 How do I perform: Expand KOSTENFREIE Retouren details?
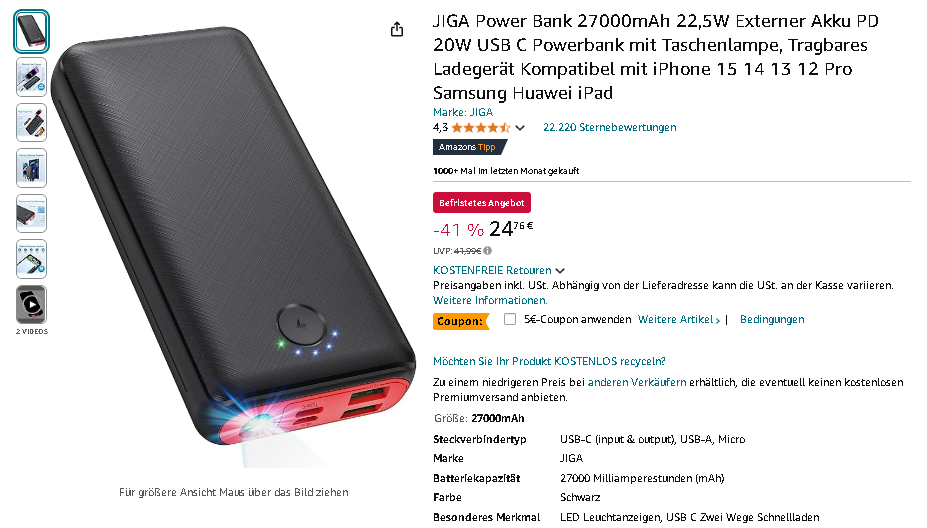click(x=498, y=270)
